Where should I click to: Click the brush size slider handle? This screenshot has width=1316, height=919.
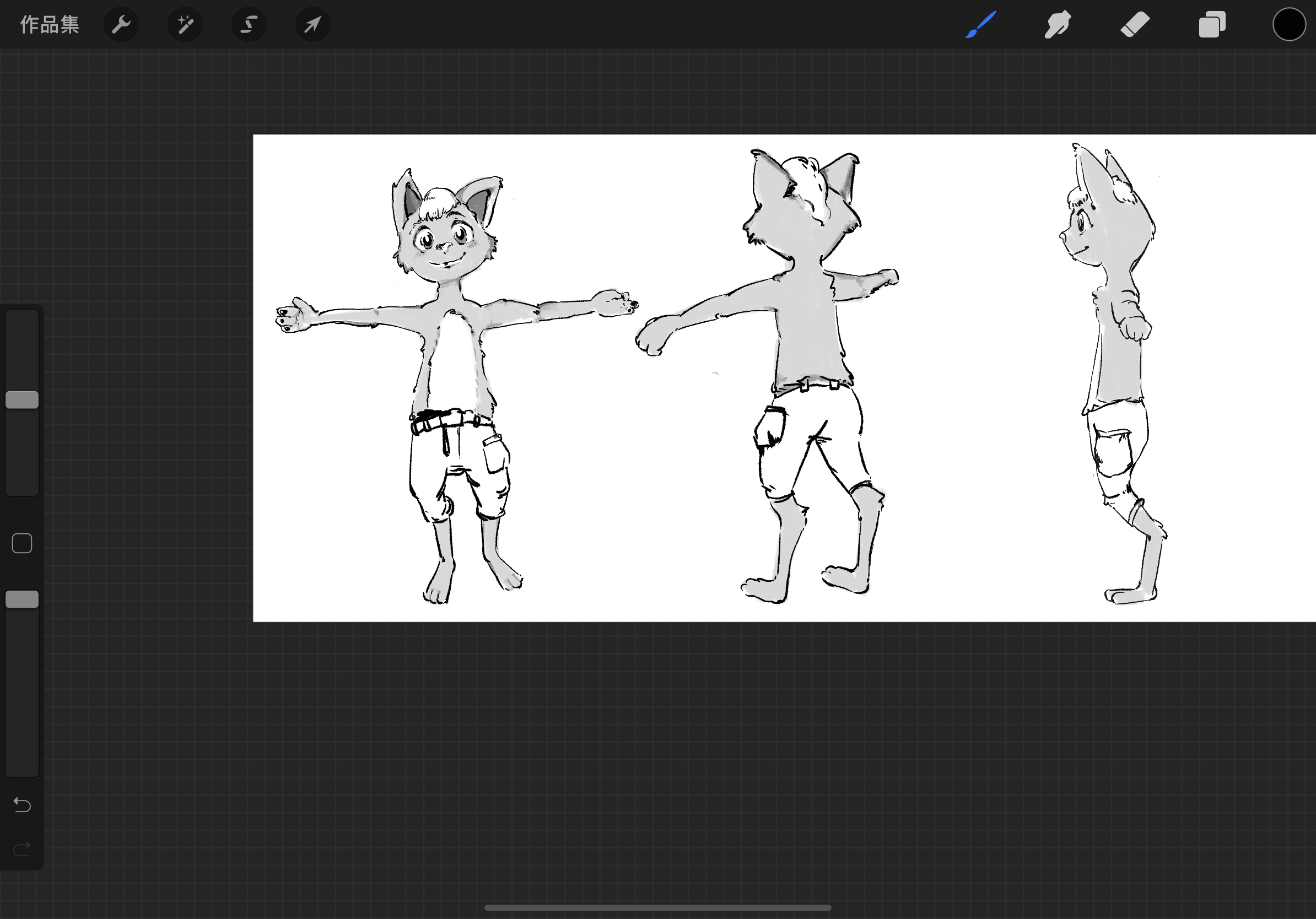click(22, 400)
